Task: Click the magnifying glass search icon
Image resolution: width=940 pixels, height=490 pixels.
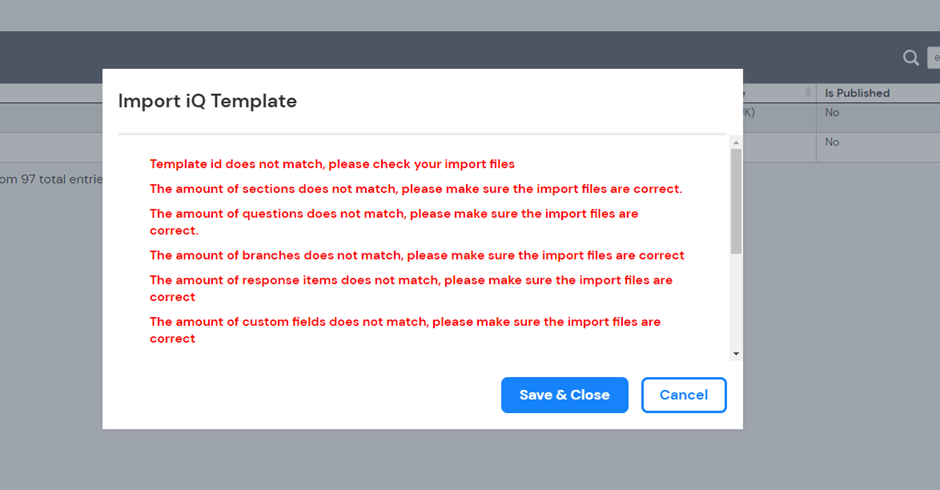Action: pyautogui.click(x=911, y=58)
